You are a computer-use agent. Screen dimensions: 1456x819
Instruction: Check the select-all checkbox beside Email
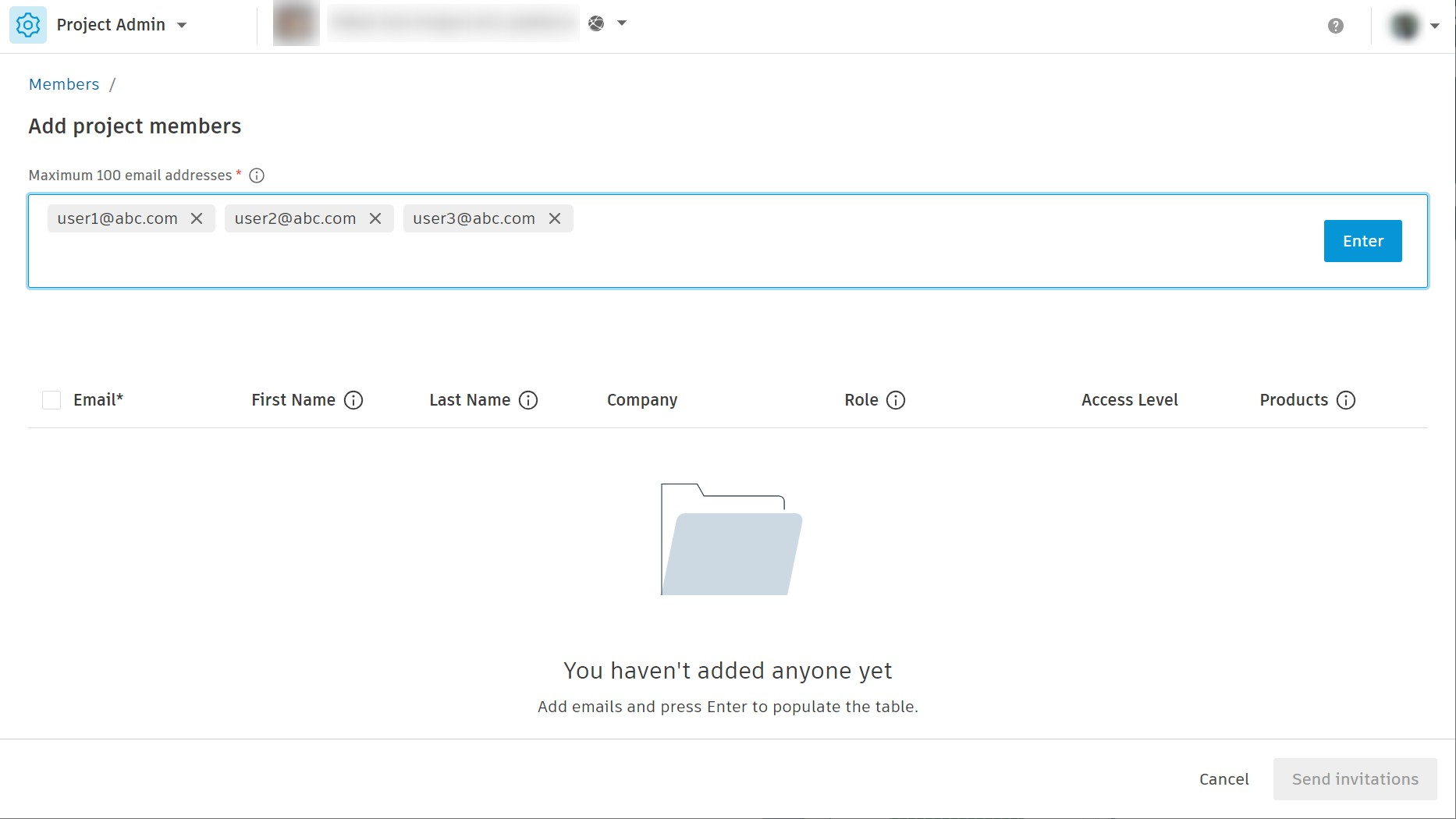[51, 400]
